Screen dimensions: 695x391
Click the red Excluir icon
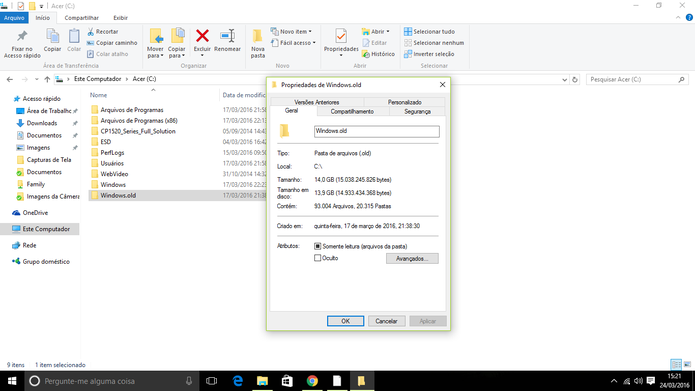(203, 36)
